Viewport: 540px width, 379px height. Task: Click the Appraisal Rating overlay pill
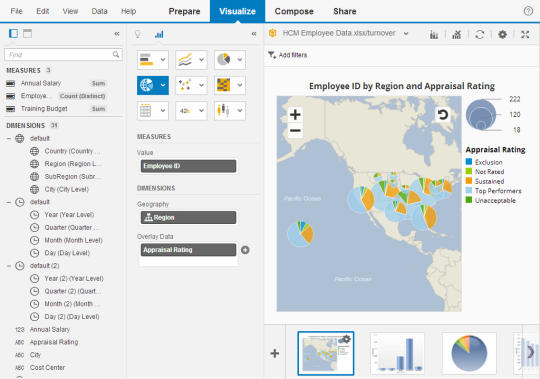(188, 250)
